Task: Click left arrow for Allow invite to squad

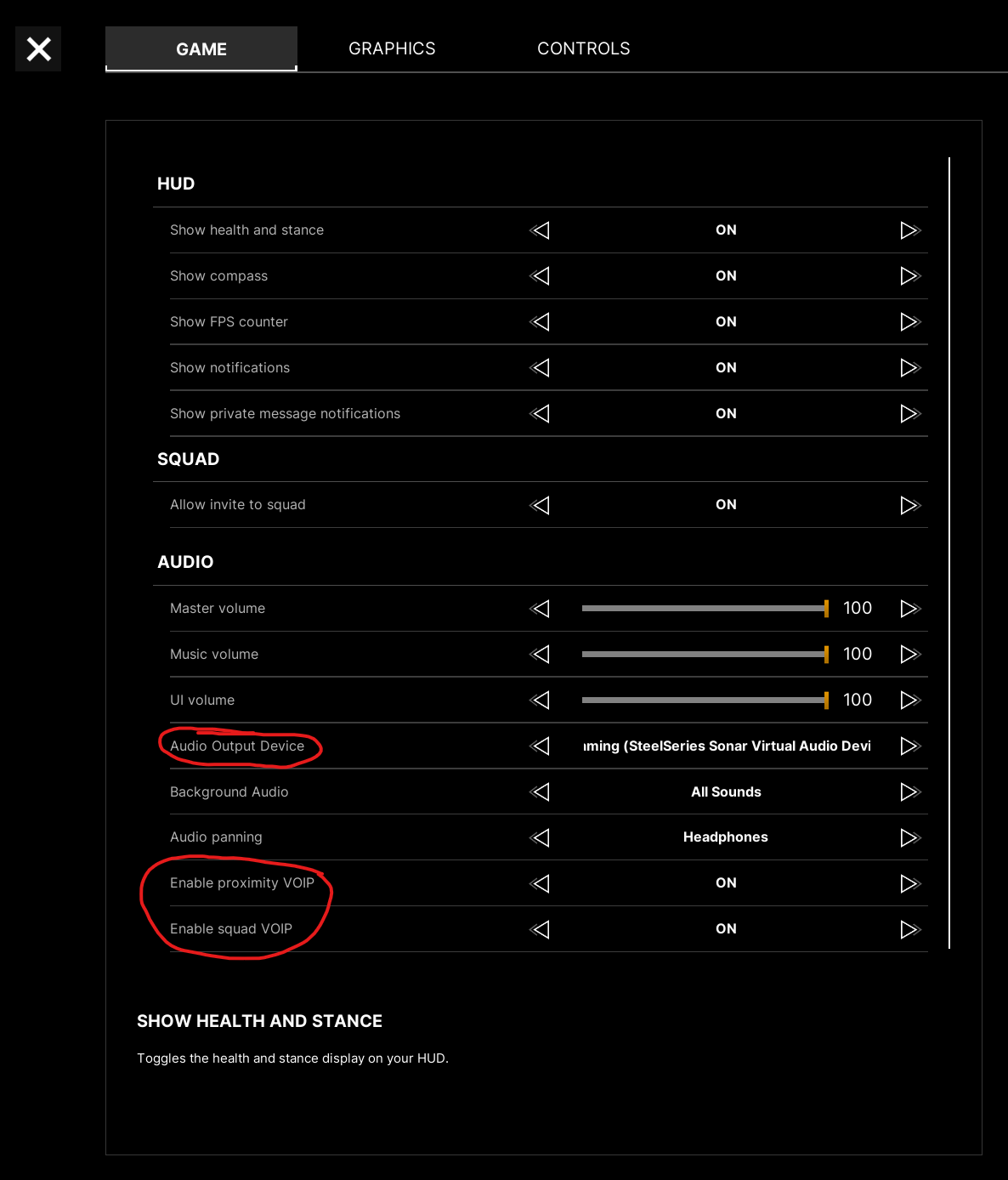Action: pos(540,505)
